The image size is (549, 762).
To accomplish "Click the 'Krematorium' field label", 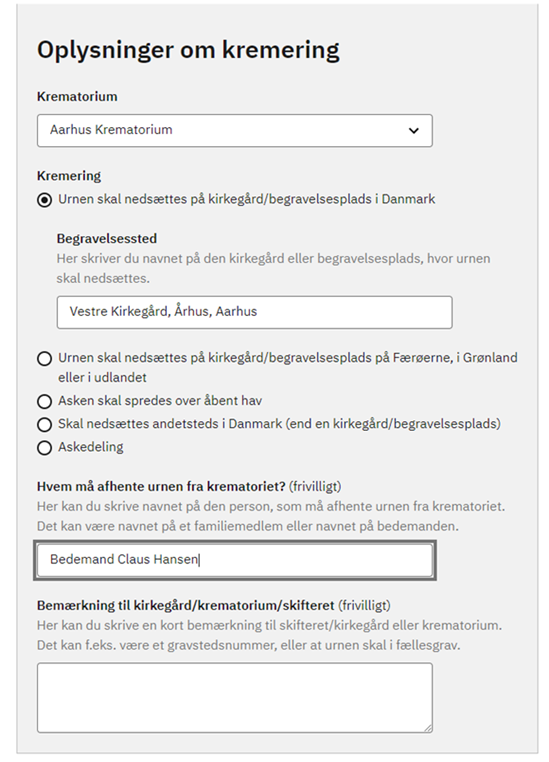I will 77,96.
